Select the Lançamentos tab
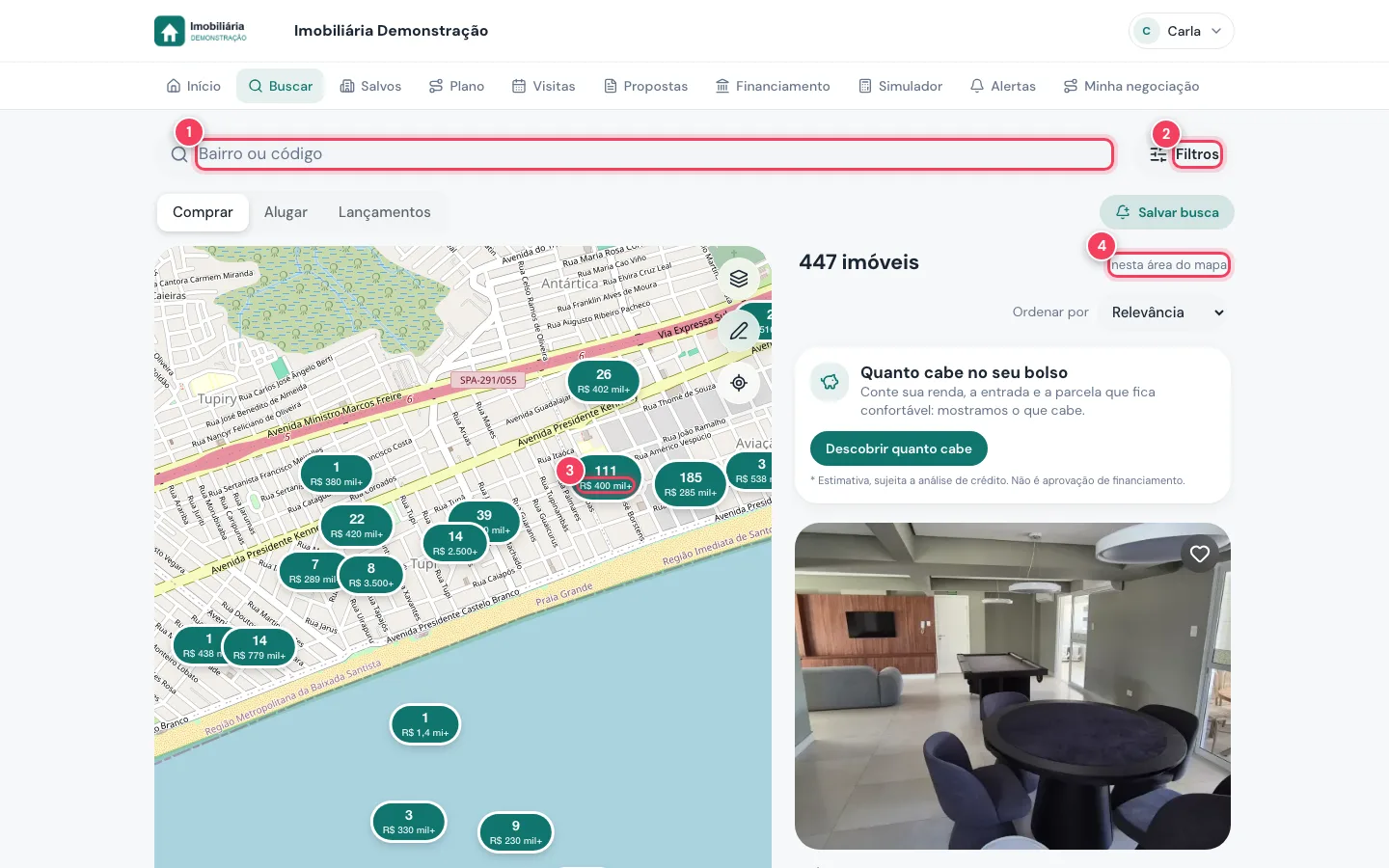The width and height of the screenshot is (1389, 868). 384,212
